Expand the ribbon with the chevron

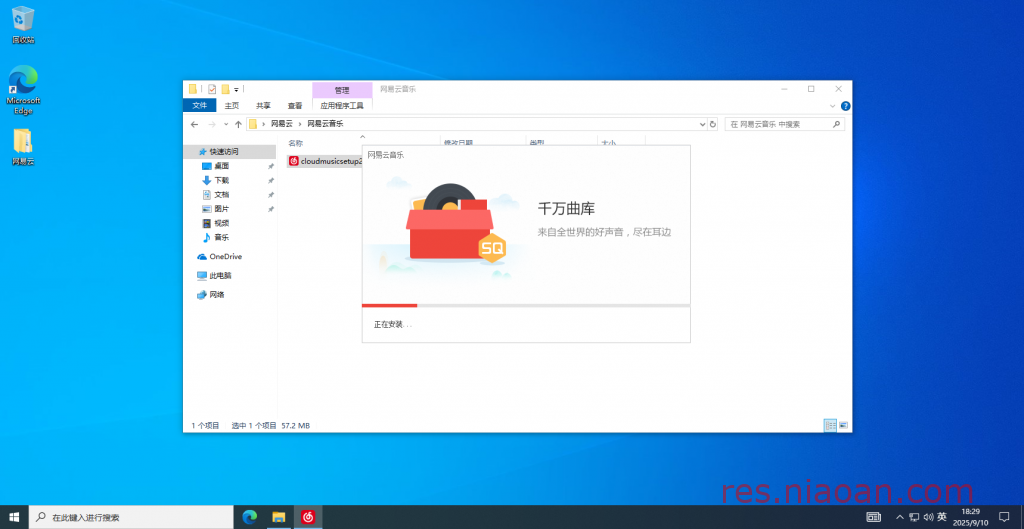coord(833,106)
